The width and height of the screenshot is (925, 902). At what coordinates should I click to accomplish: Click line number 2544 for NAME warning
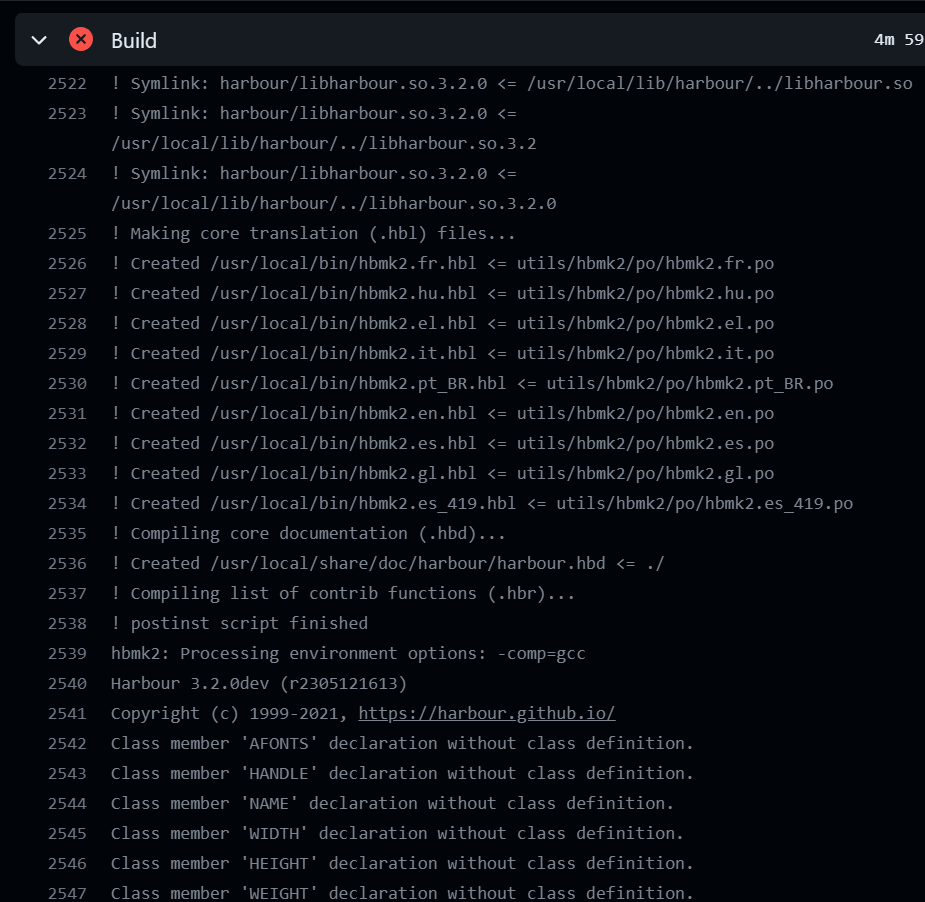(x=67, y=803)
